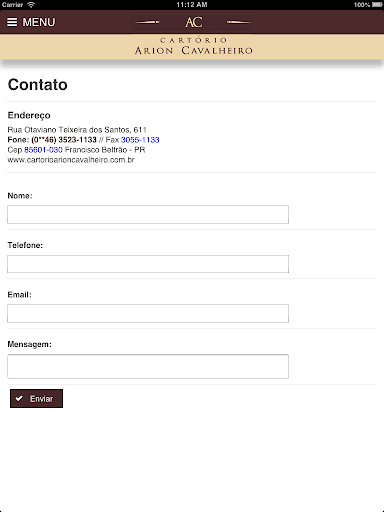This screenshot has height=512, width=384.
Task: Tap the Carrier label in status bar
Action: pyautogui.click(x=12, y=5)
